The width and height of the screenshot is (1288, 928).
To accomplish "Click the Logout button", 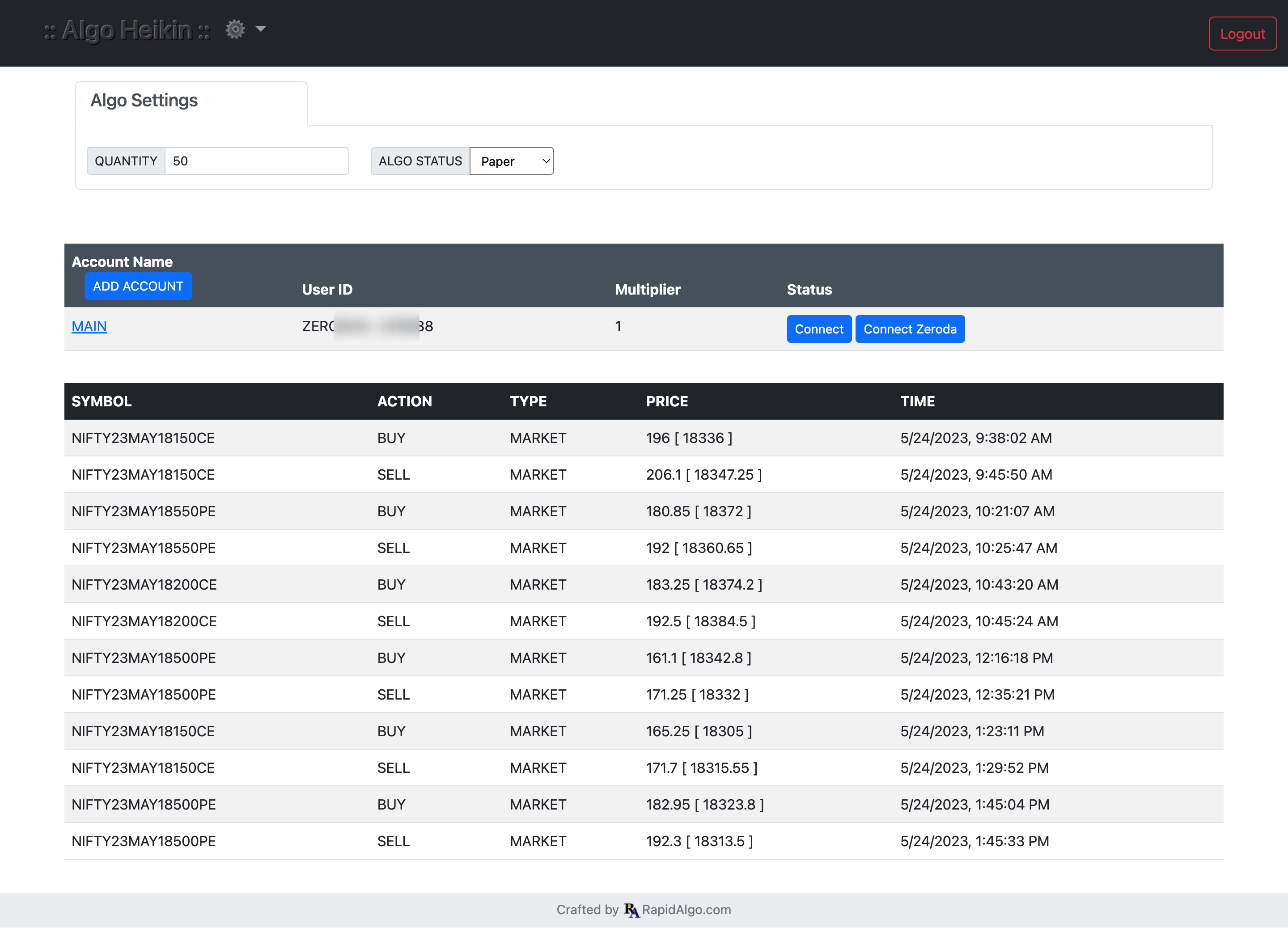I will (1242, 34).
